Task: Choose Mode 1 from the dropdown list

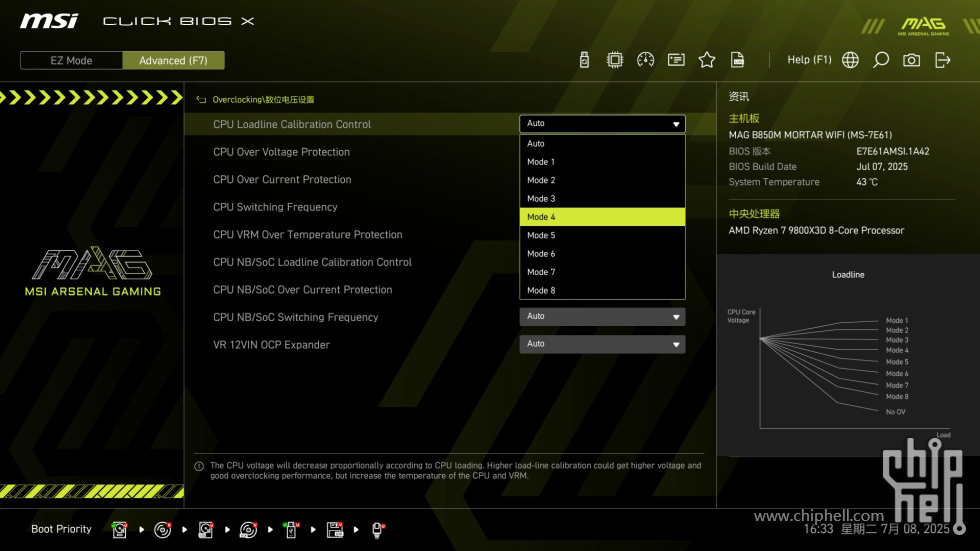Action: coord(602,162)
